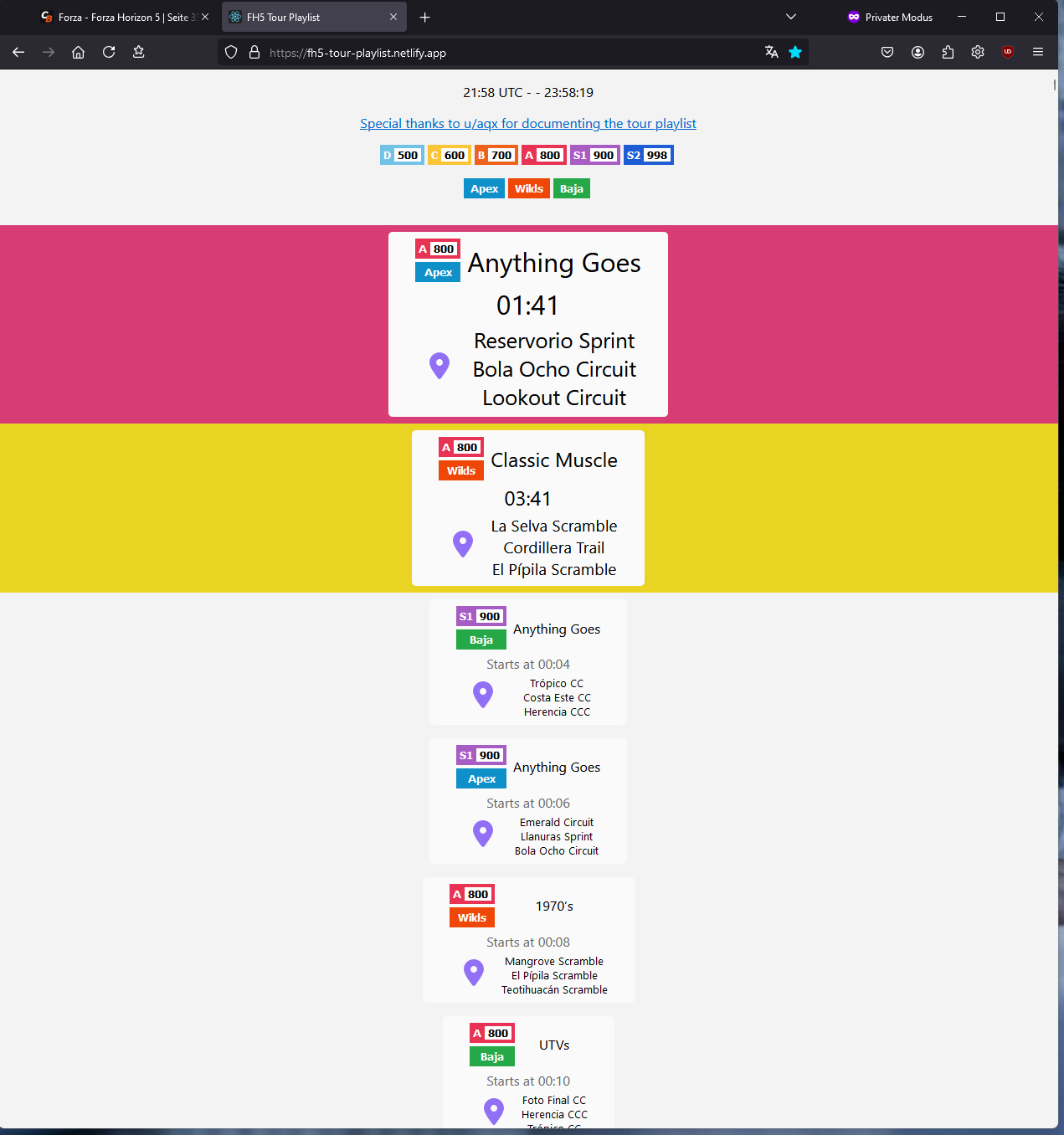Click the Starts at 00:04 text
This screenshot has height=1135, width=1064.
tap(528, 665)
